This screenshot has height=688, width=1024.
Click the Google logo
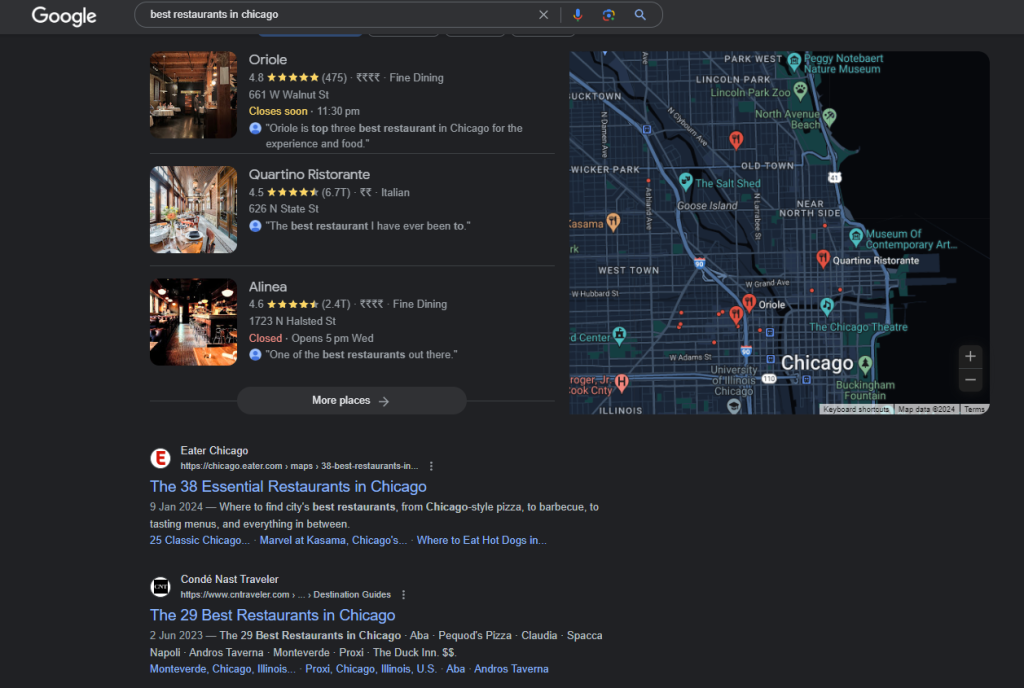click(x=63, y=15)
